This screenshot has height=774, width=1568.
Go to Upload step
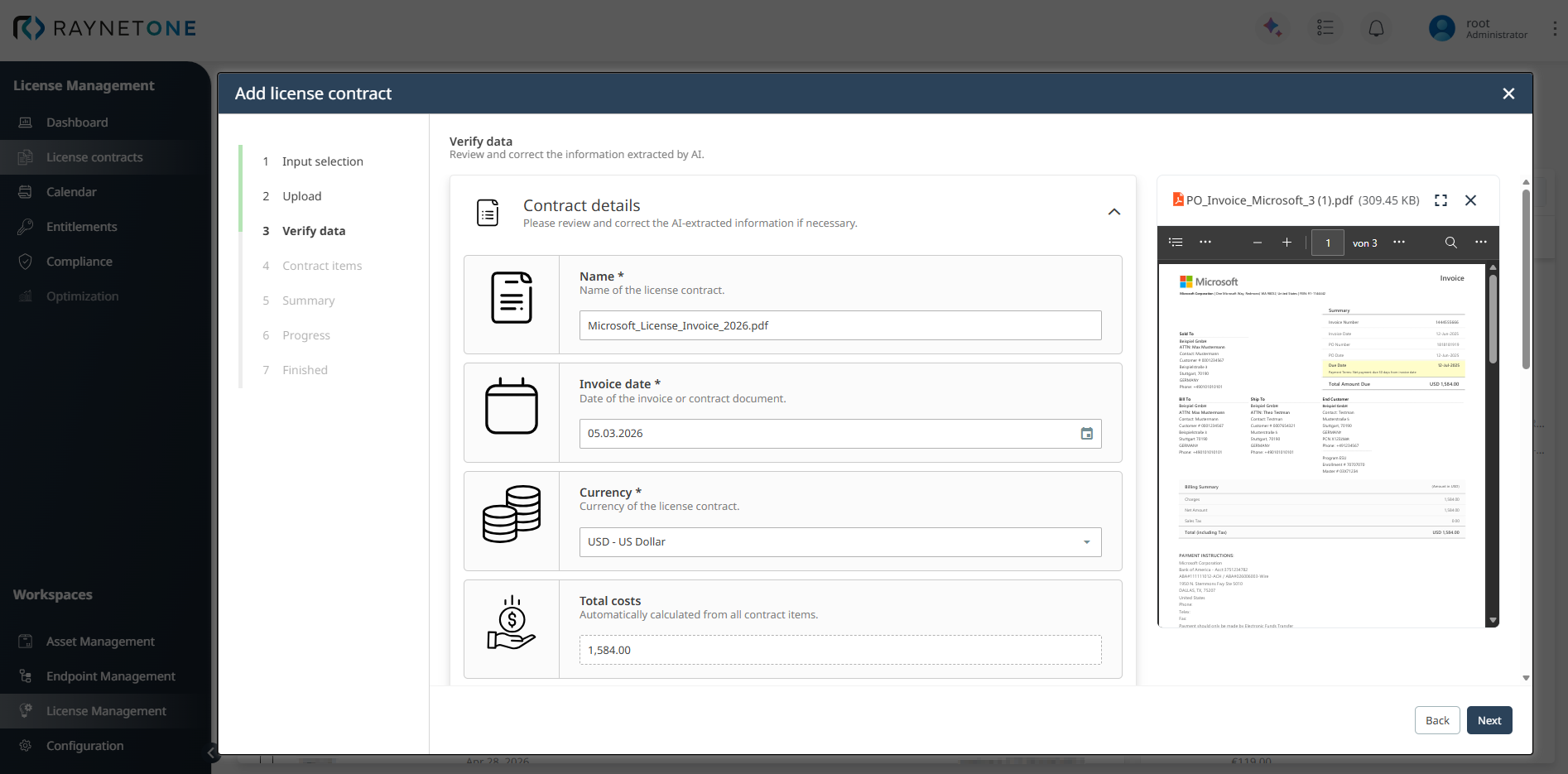301,196
